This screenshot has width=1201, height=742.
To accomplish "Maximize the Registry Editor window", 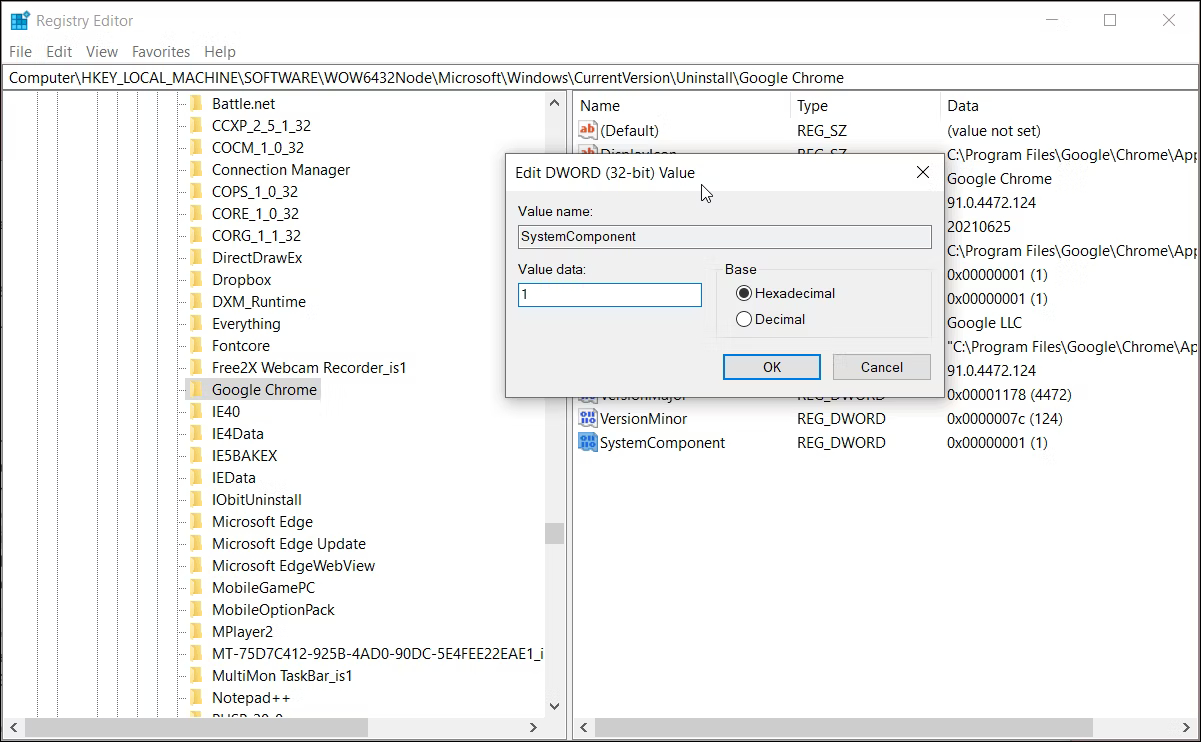I will point(1110,20).
